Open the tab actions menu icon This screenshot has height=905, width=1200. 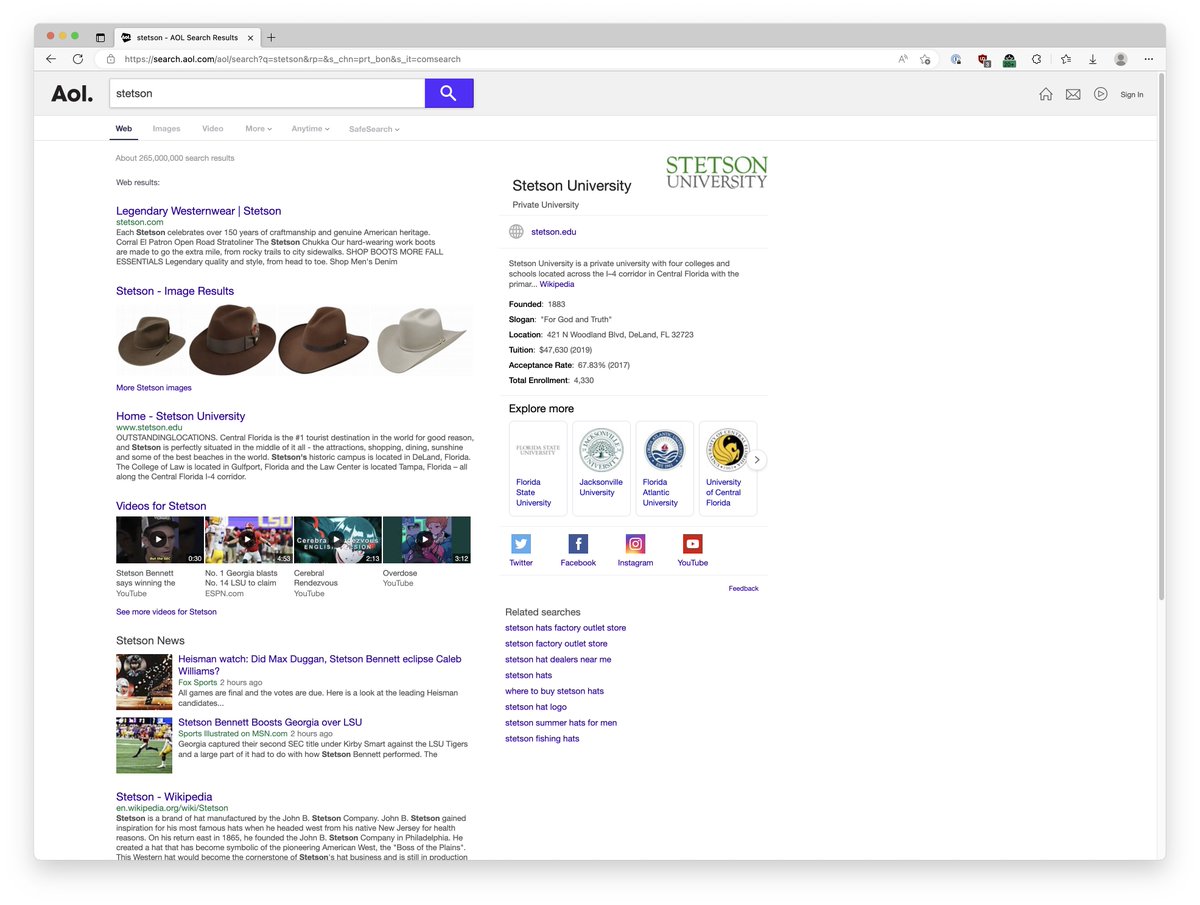(100, 37)
